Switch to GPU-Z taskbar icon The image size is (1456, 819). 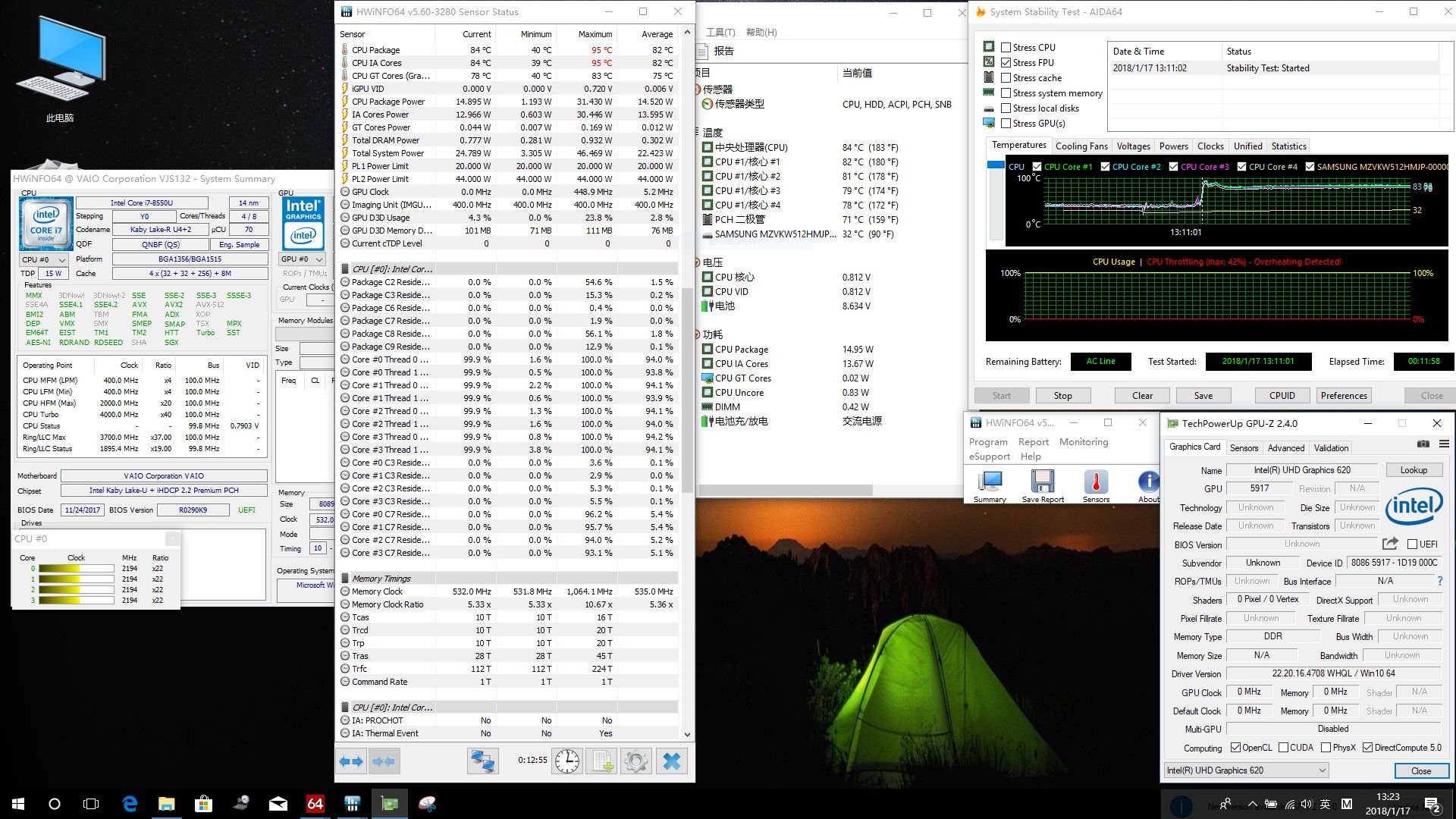tap(390, 804)
